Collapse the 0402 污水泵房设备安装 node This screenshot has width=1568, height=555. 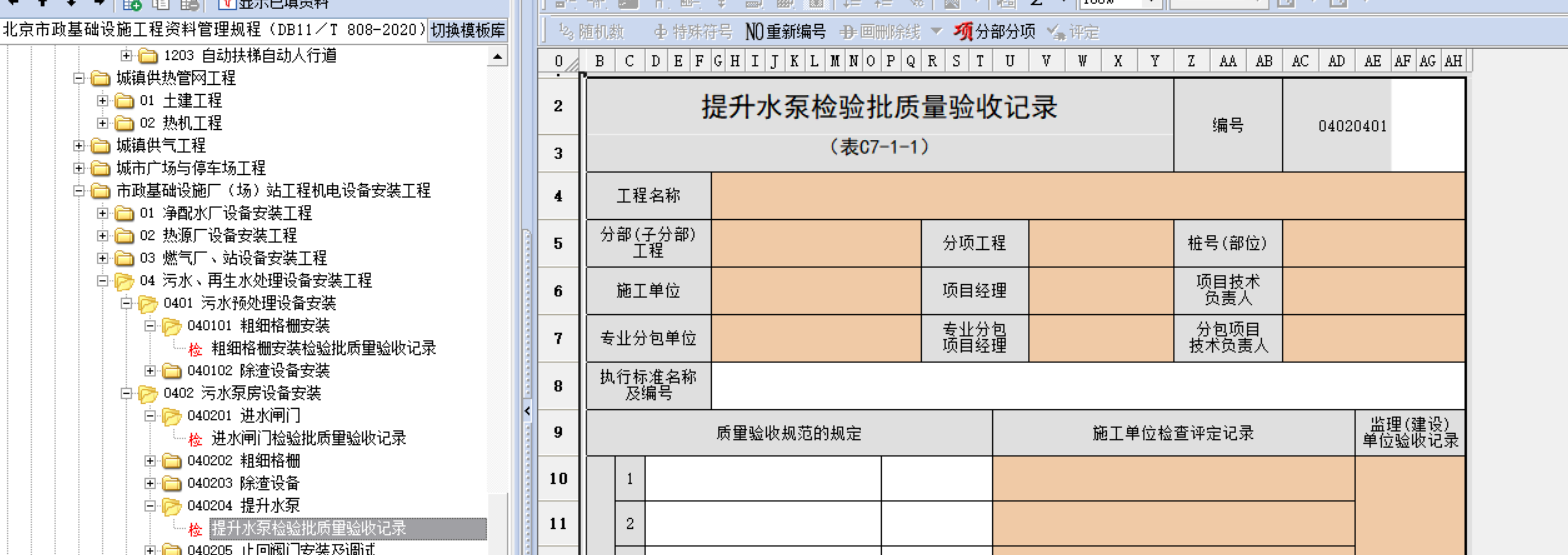pos(126,393)
